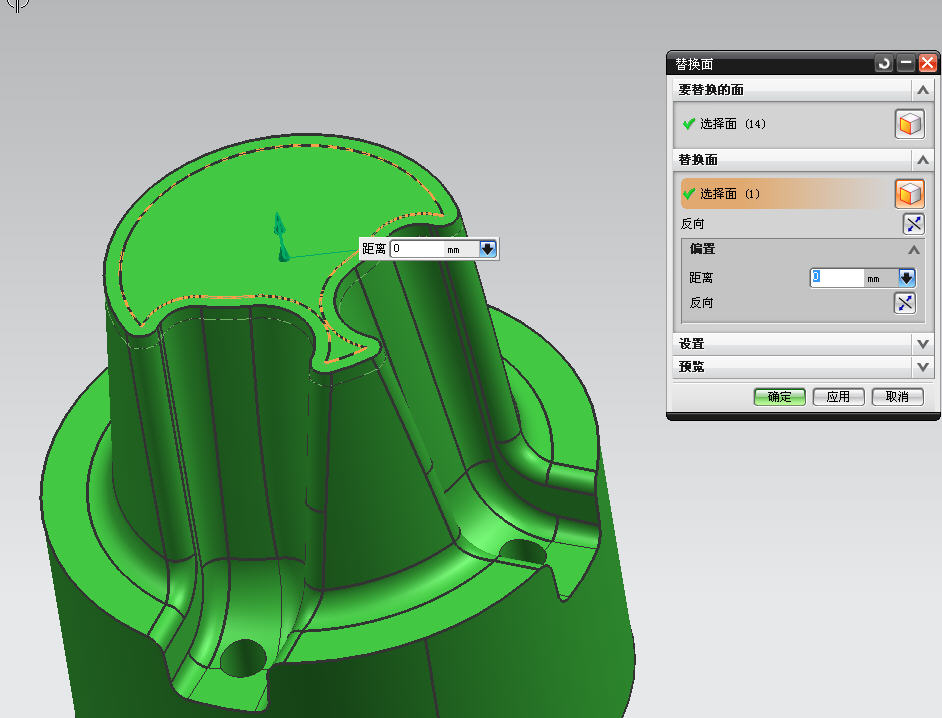The width and height of the screenshot is (942, 718).
Task: Click the 距离 input field in dialog
Action: pyautogui.click(x=837, y=278)
